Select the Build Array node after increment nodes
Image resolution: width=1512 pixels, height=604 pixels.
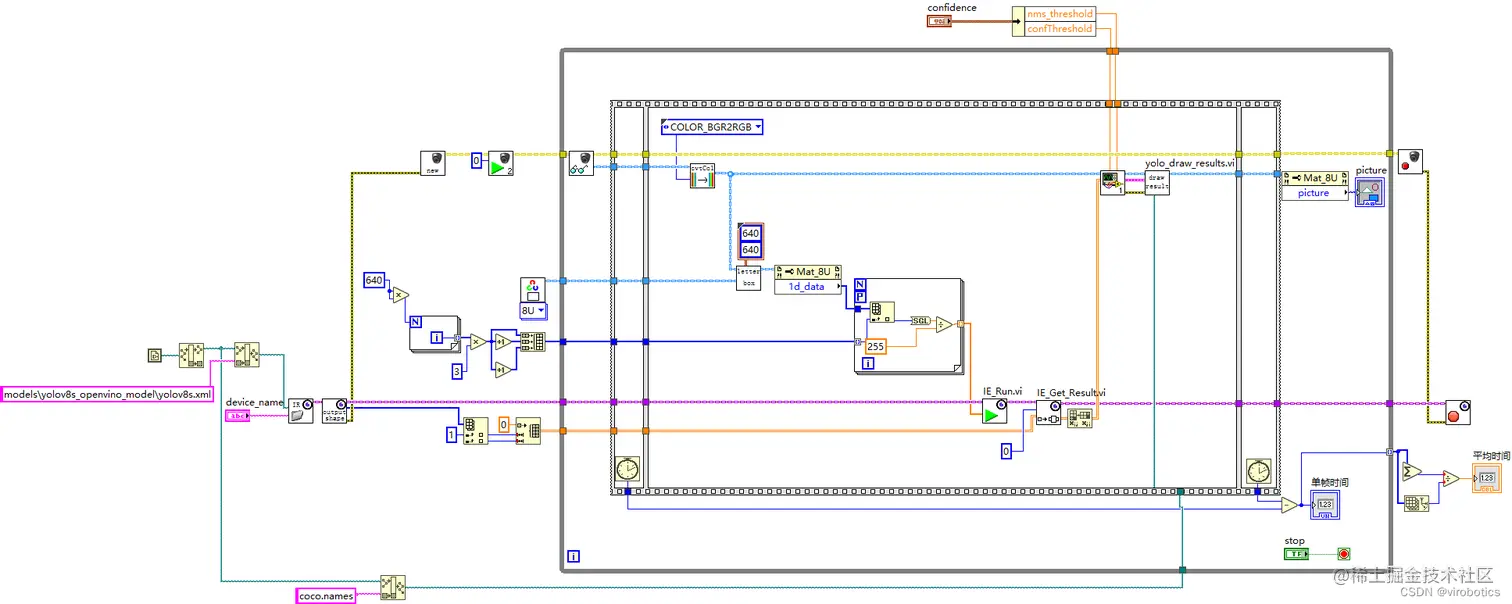tap(532, 342)
